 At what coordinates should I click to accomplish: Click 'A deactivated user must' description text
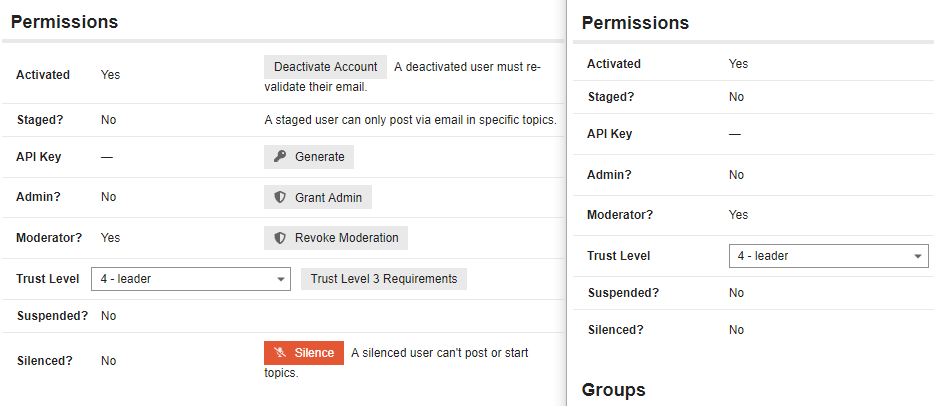pos(403,77)
